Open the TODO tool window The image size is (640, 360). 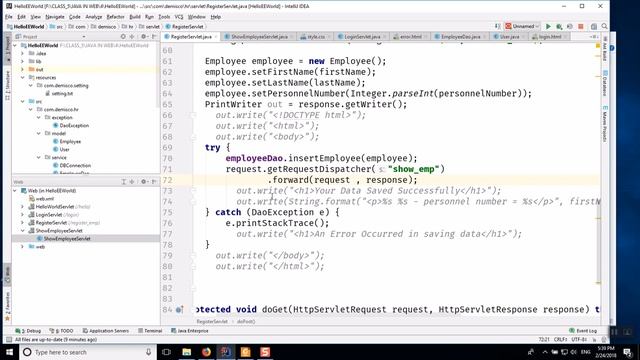point(61,331)
